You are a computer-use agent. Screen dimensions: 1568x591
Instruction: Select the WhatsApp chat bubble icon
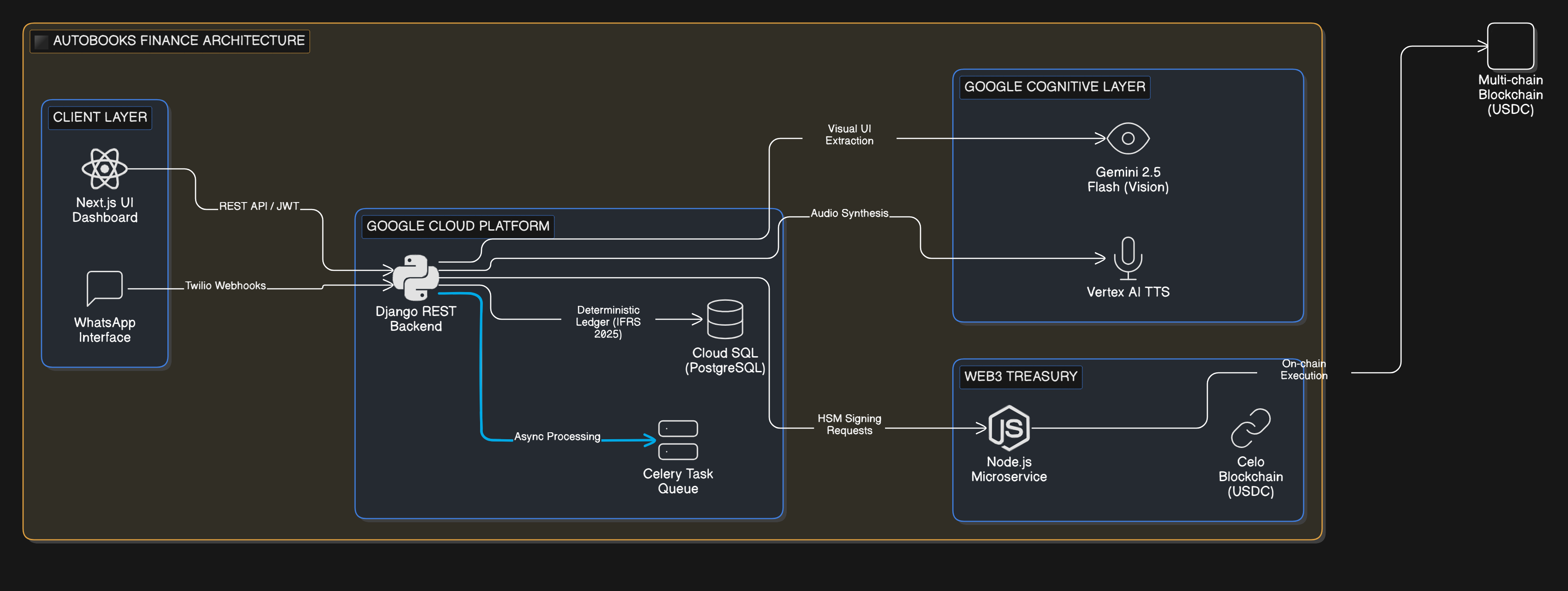[x=105, y=287]
